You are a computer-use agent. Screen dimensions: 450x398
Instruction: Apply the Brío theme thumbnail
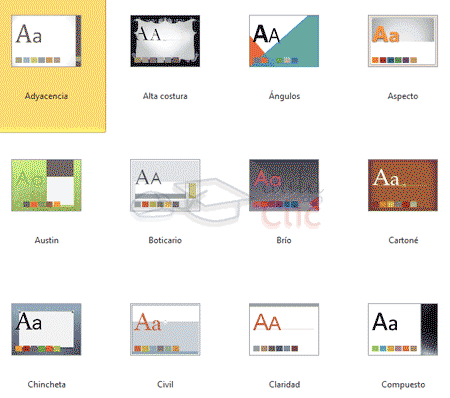pyautogui.click(x=284, y=185)
